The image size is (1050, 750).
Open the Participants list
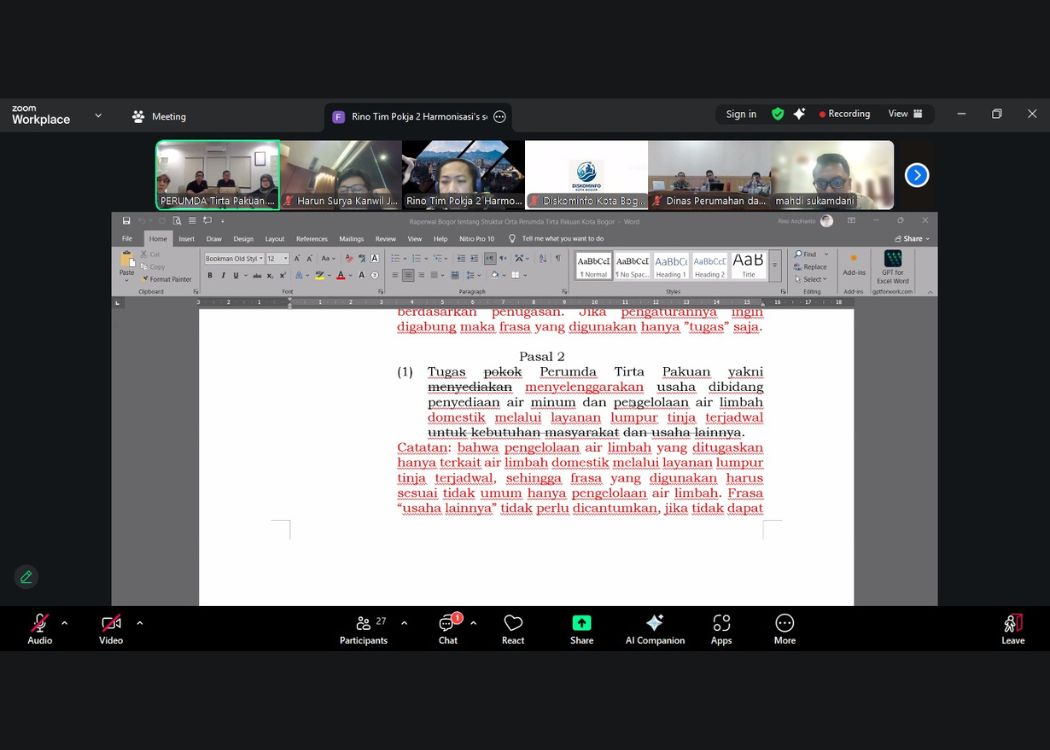click(364, 628)
